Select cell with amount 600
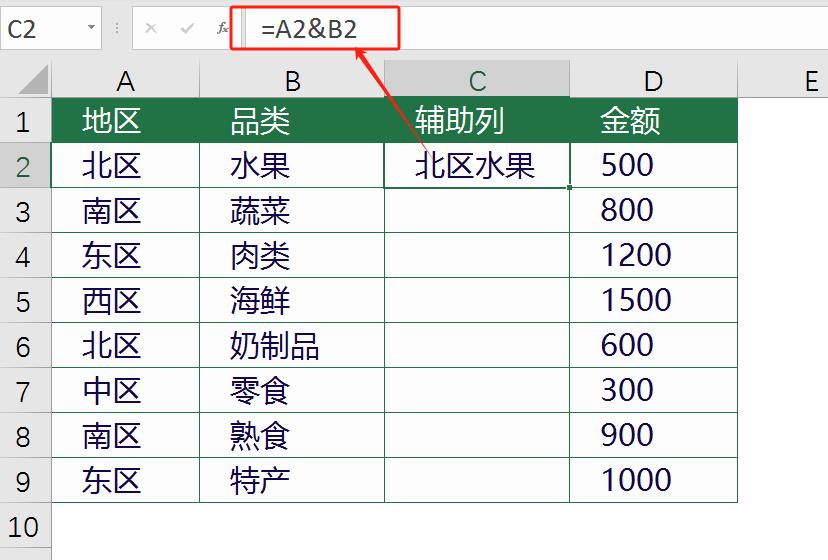 point(653,346)
